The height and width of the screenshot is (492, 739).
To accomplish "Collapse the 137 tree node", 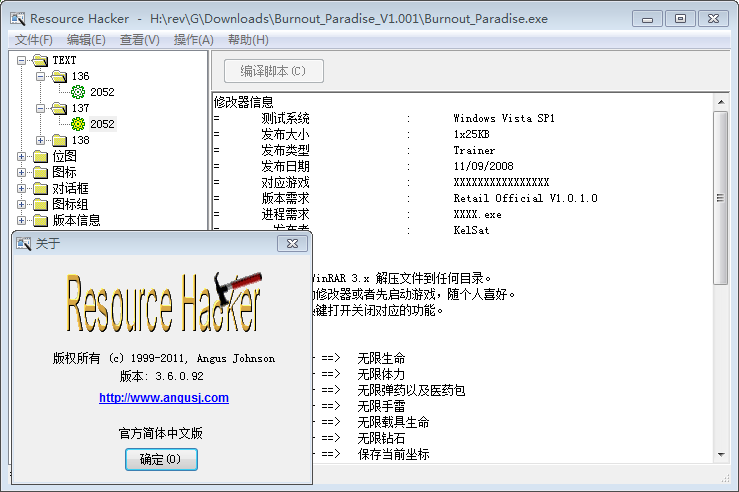I will 41,108.
